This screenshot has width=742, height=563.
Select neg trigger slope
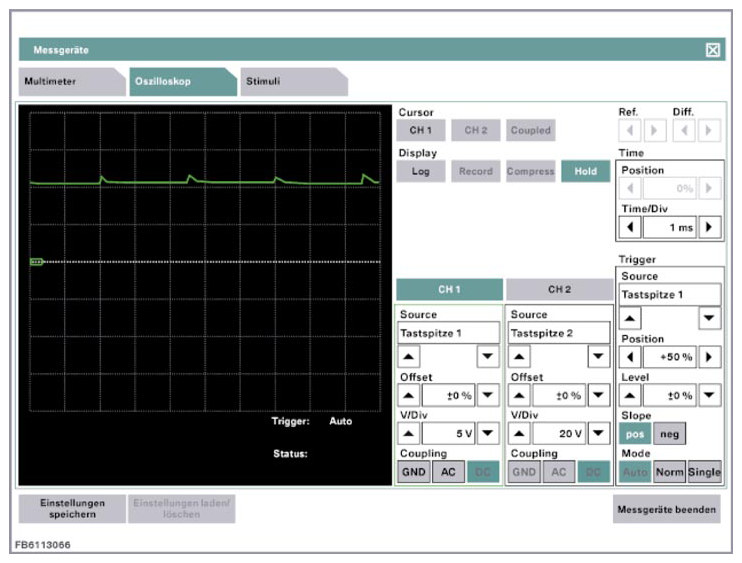[x=669, y=434]
